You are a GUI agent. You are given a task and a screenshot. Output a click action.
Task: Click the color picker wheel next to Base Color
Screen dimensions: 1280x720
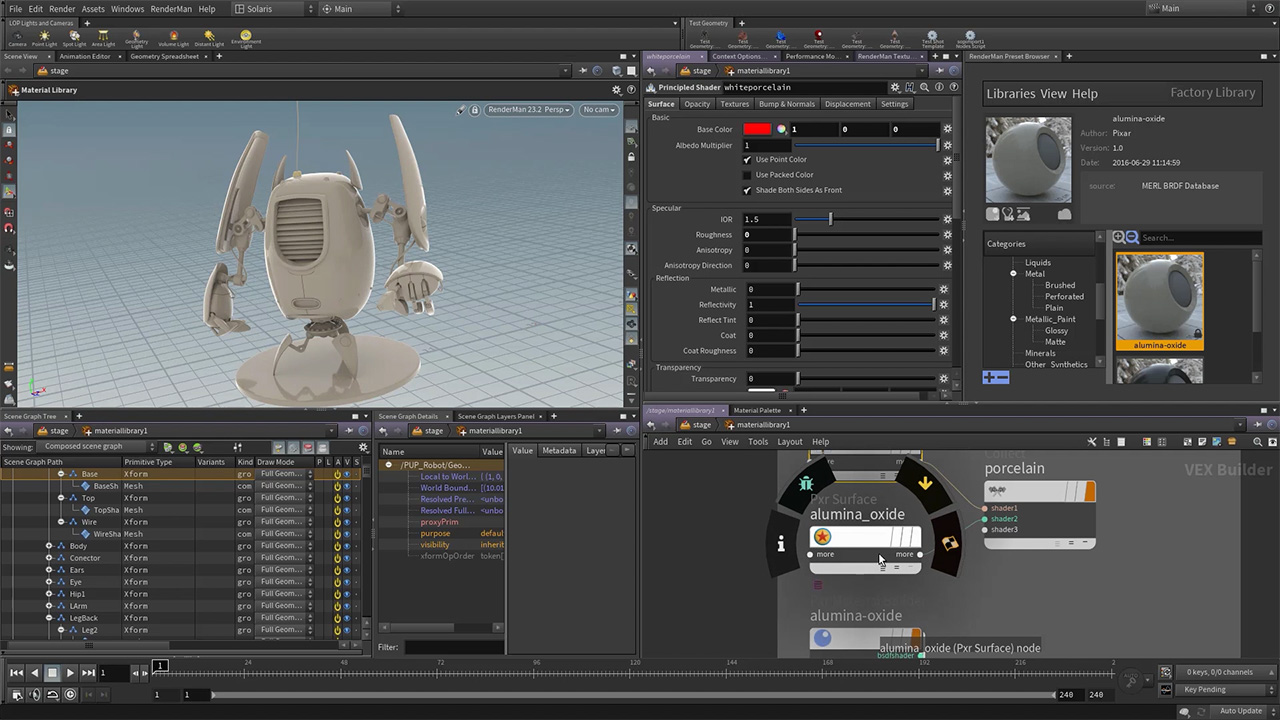(x=781, y=129)
